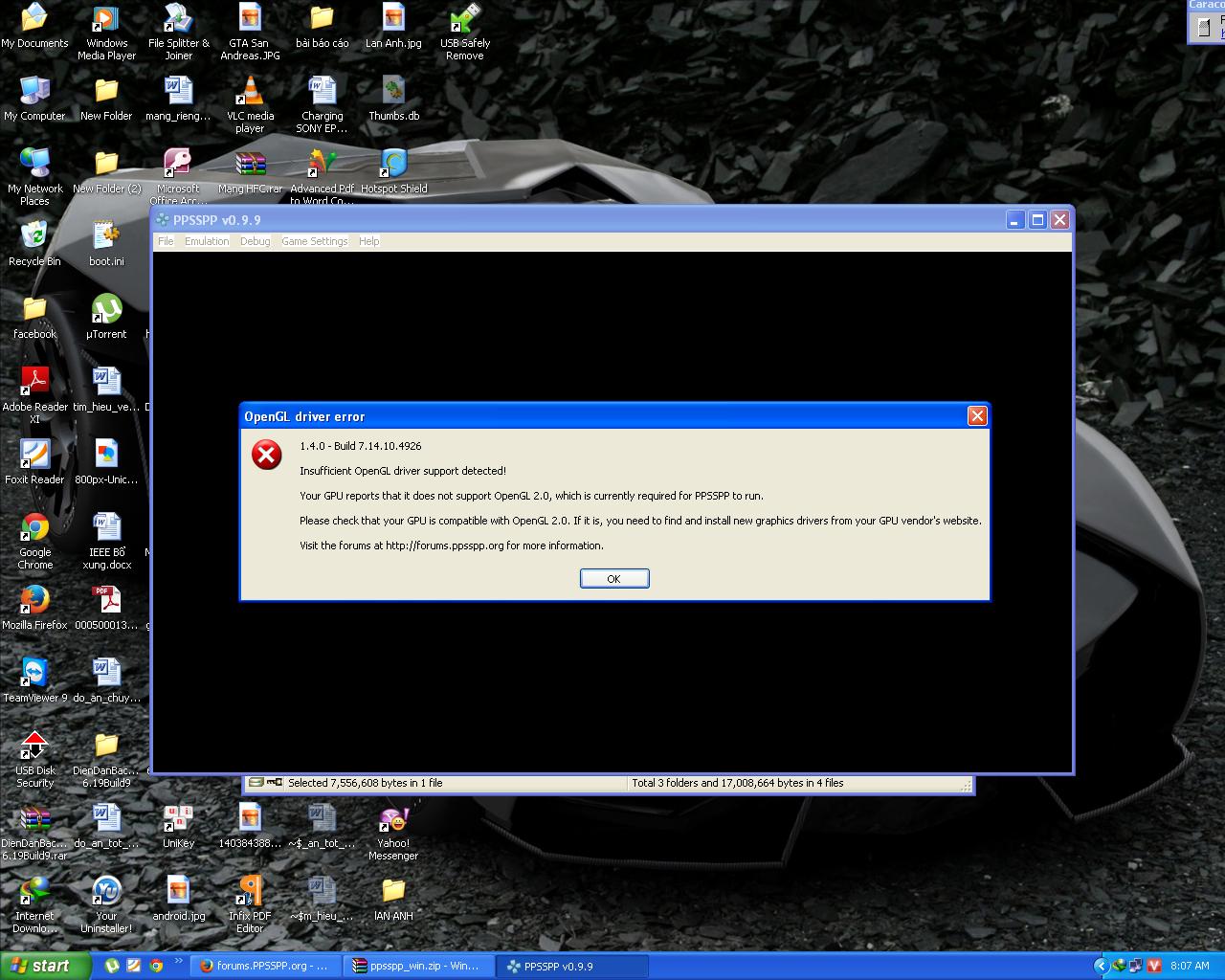Click OK in the OpenGL error dialog
1225x980 pixels.
pyautogui.click(x=613, y=578)
